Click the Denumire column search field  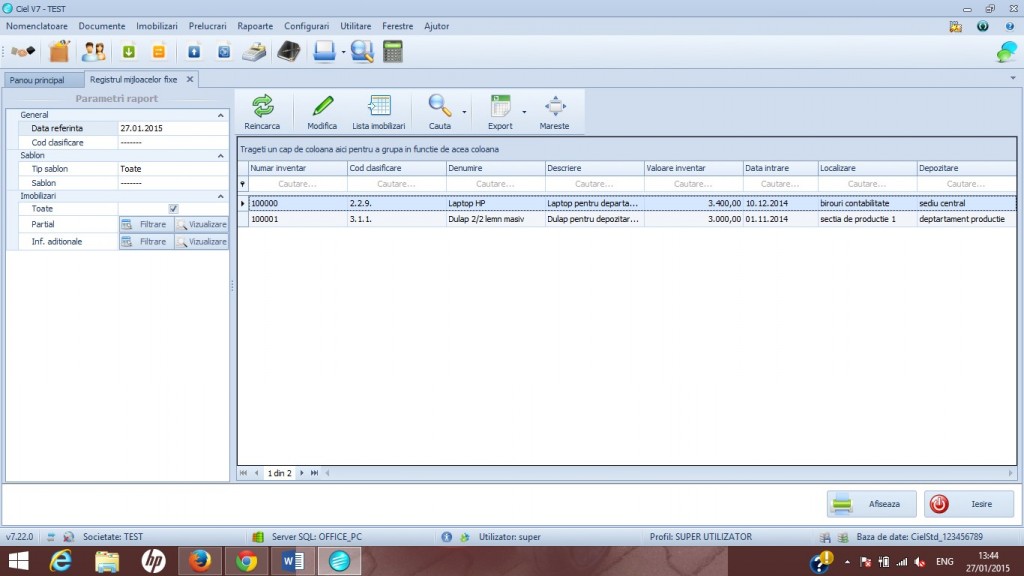click(x=496, y=184)
